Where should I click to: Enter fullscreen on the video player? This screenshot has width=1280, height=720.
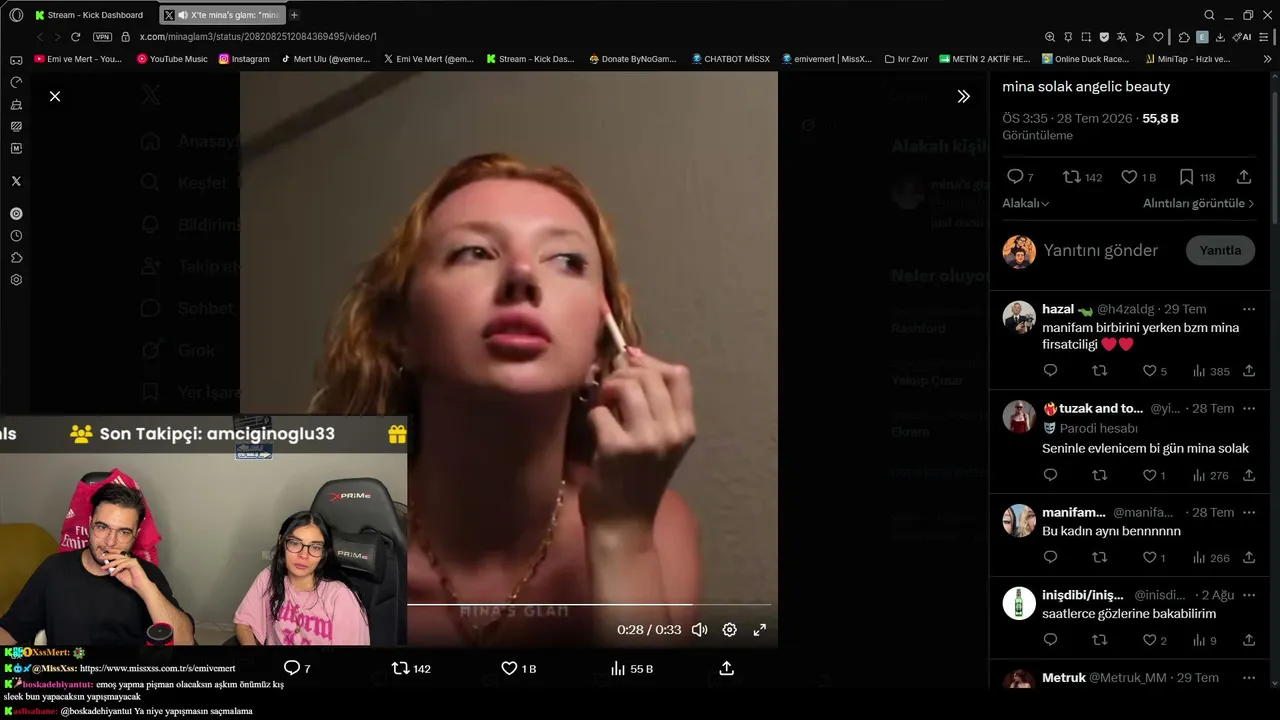click(x=760, y=630)
